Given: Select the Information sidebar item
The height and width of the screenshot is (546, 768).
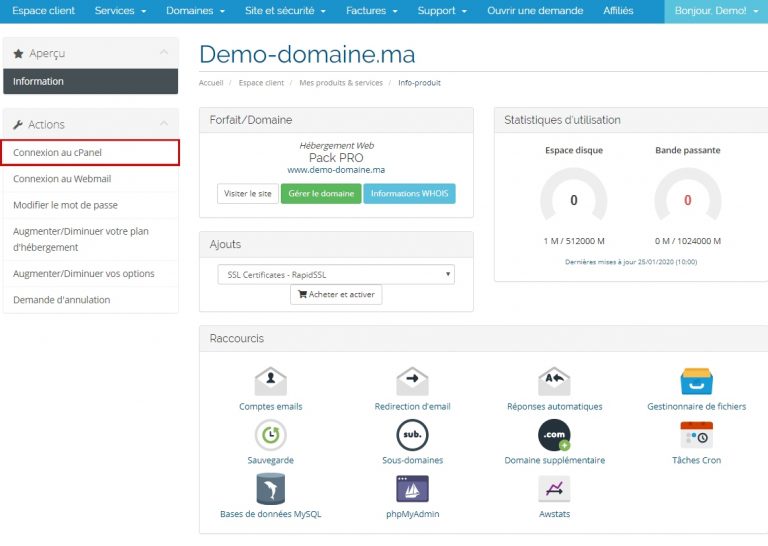Looking at the screenshot, I should click(x=91, y=81).
